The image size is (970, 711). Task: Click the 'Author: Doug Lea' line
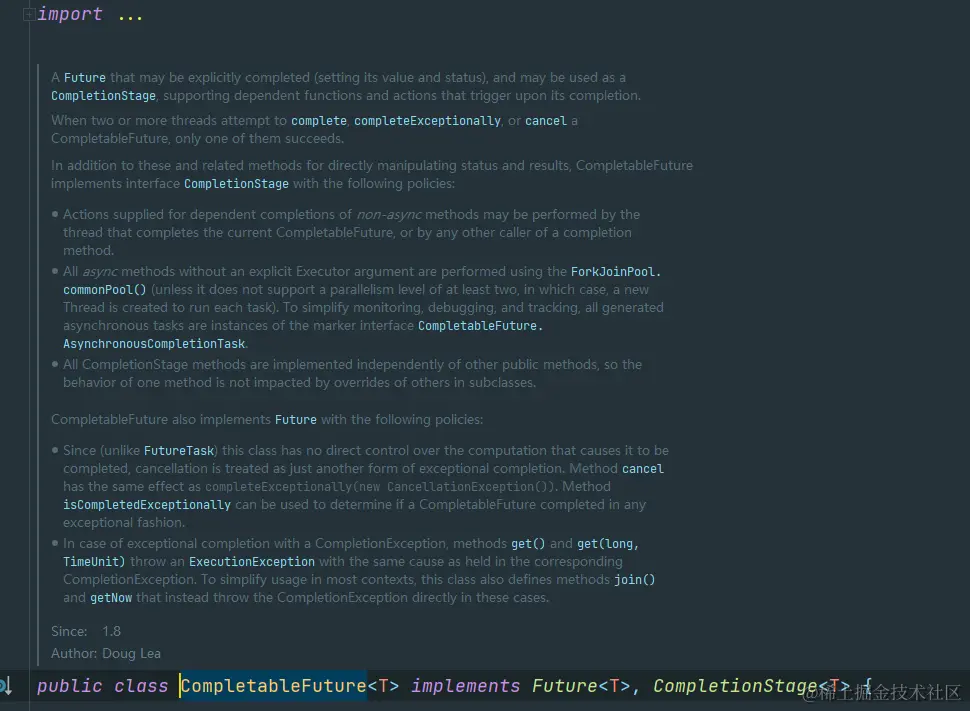(106, 653)
